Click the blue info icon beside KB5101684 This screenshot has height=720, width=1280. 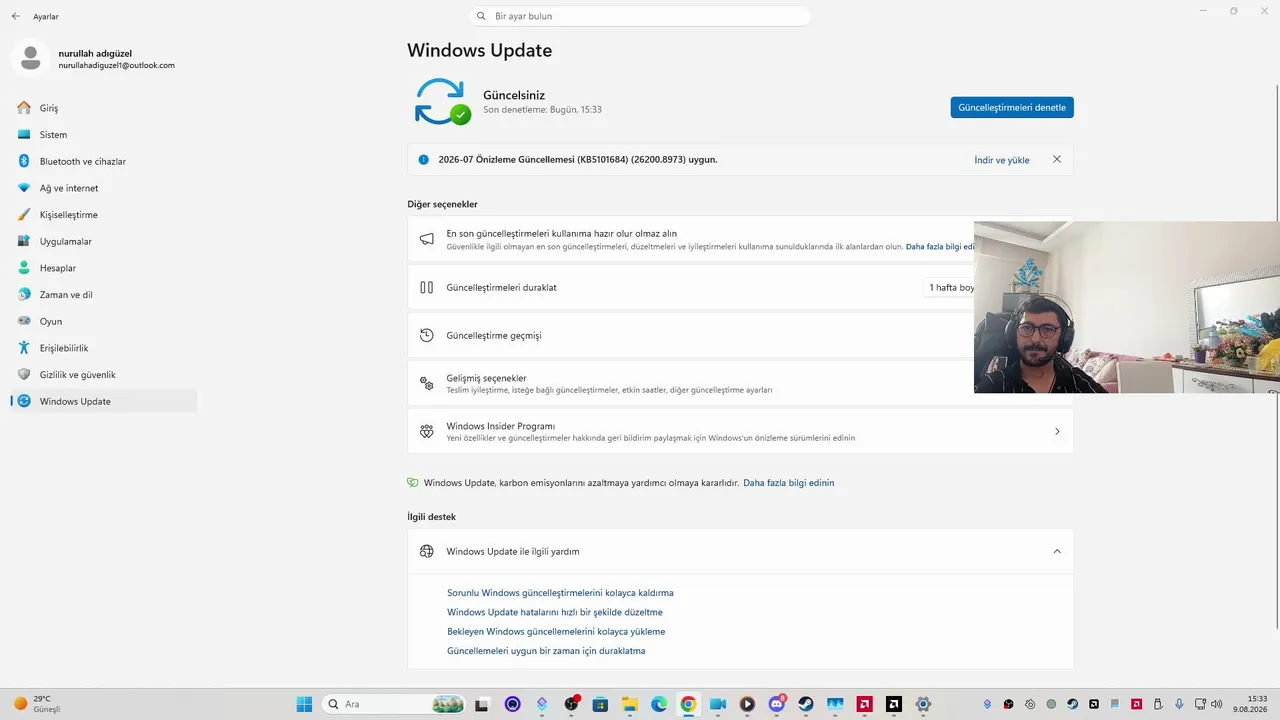pos(424,160)
